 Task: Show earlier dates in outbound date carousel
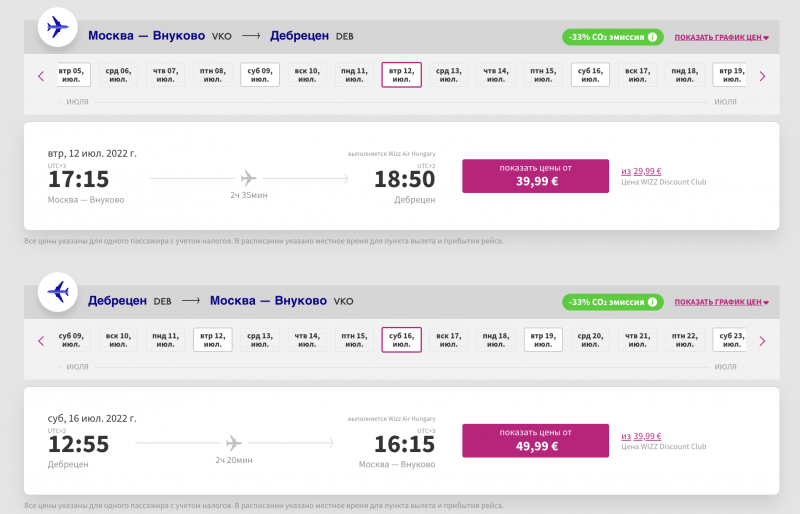pyautogui.click(x=41, y=76)
